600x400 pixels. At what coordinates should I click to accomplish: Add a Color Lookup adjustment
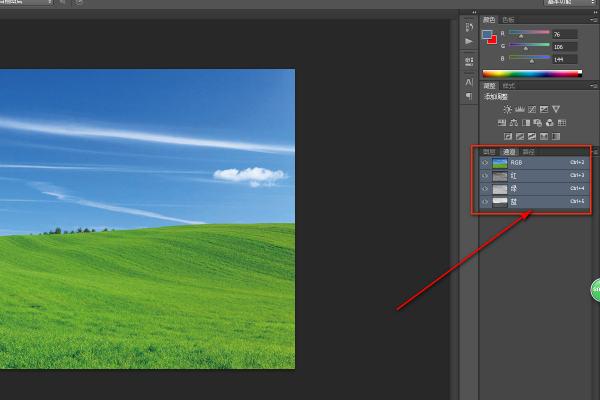point(562,123)
